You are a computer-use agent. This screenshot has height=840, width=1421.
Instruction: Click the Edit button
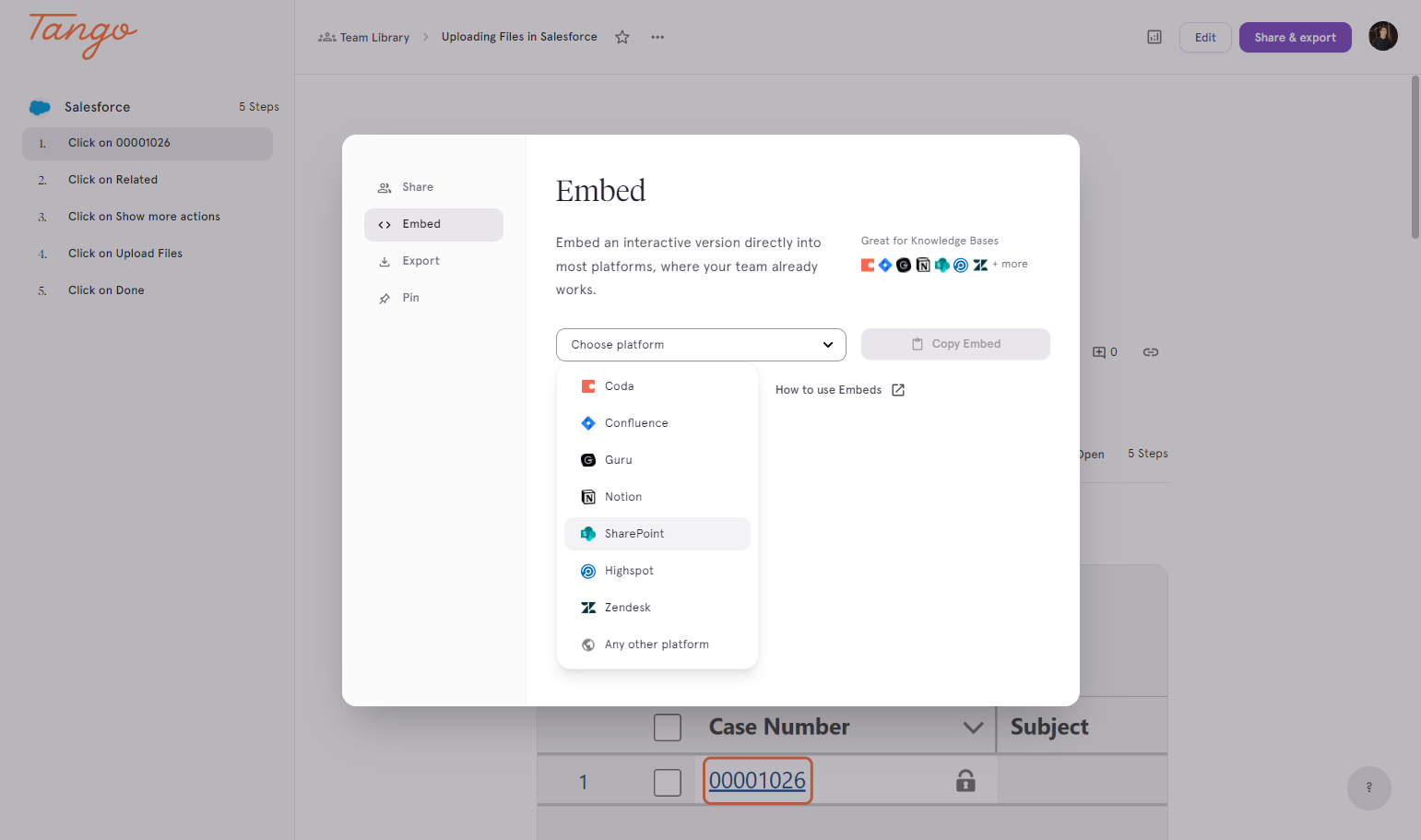point(1205,37)
